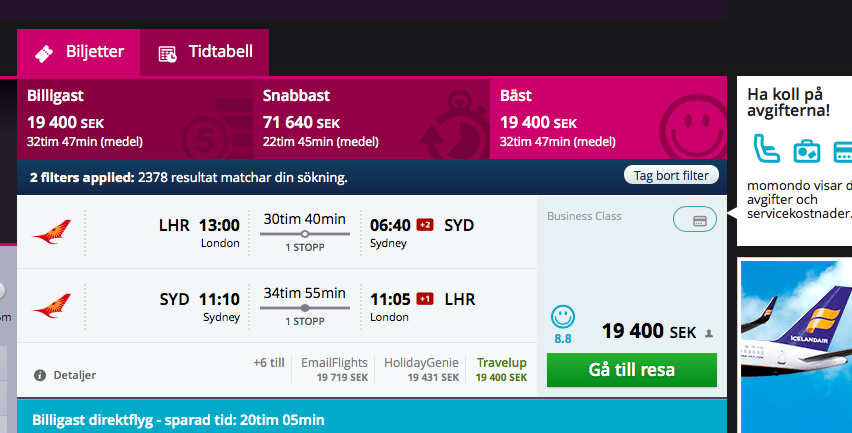The height and width of the screenshot is (433, 852).
Task: Switch to the Tidtabell tab
Action: tap(205, 52)
